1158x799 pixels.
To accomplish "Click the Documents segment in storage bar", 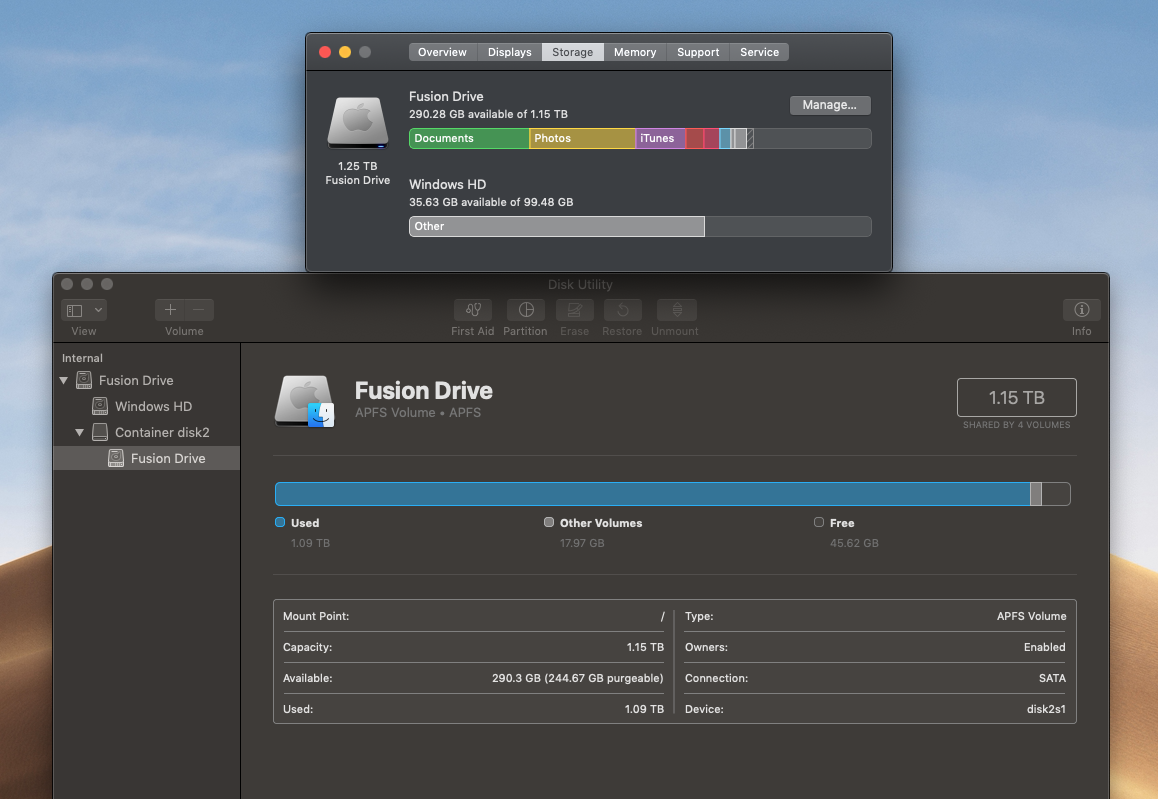I will [469, 138].
